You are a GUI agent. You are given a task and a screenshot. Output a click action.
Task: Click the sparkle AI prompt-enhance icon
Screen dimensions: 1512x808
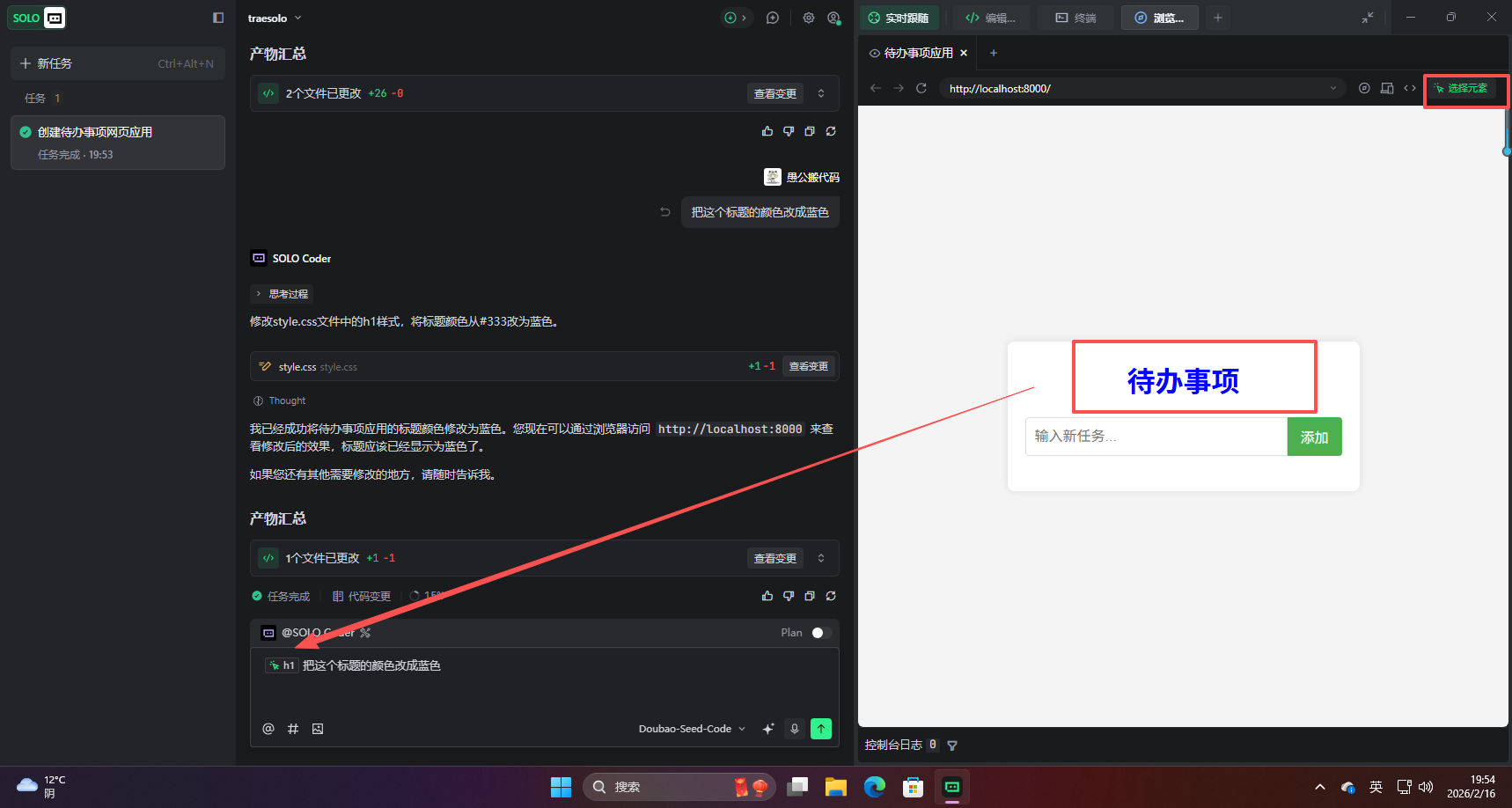[767, 729]
